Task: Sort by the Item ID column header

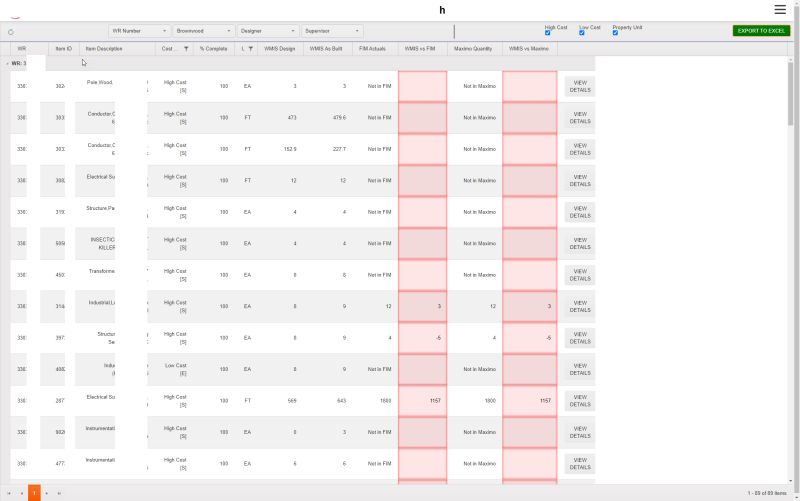Action: (x=64, y=49)
